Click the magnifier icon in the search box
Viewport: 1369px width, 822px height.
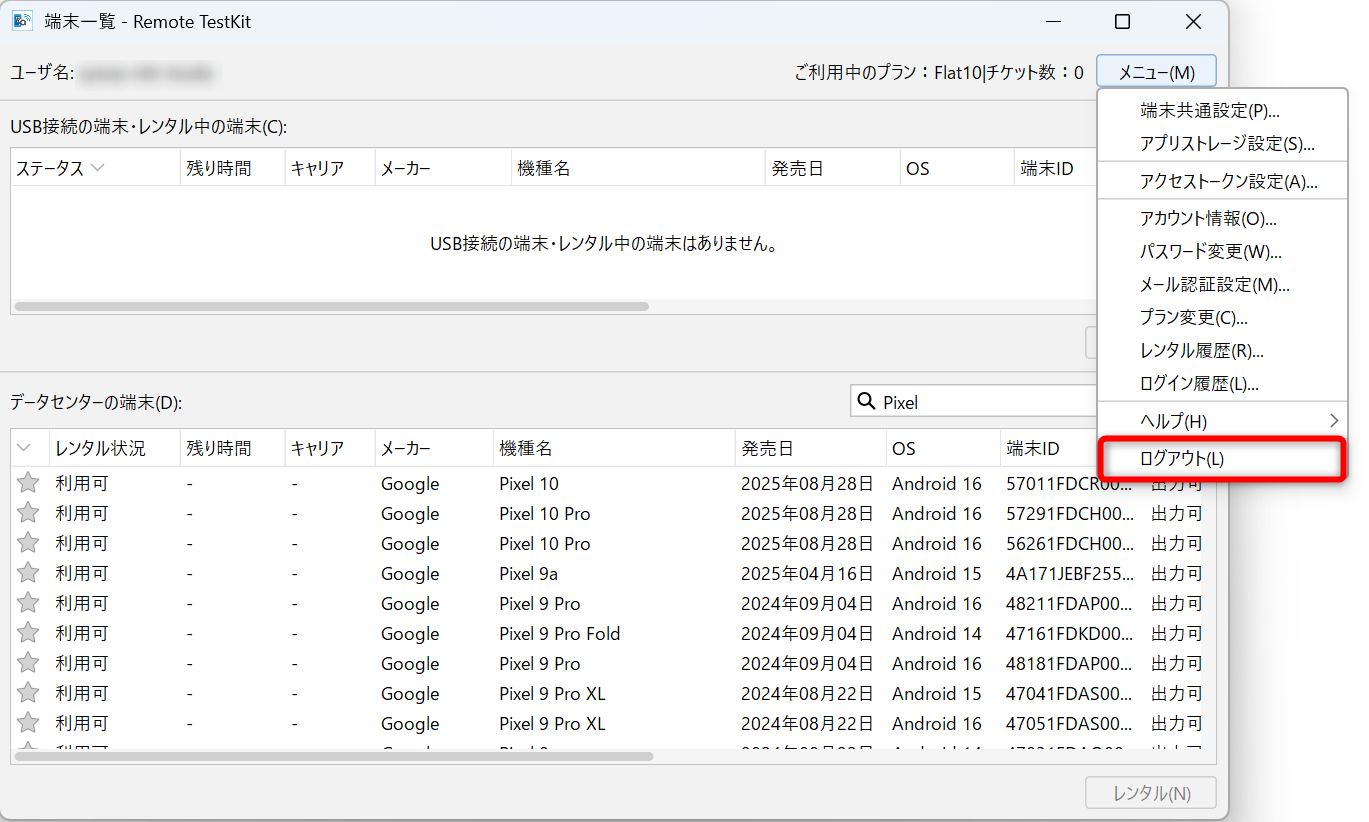[865, 402]
